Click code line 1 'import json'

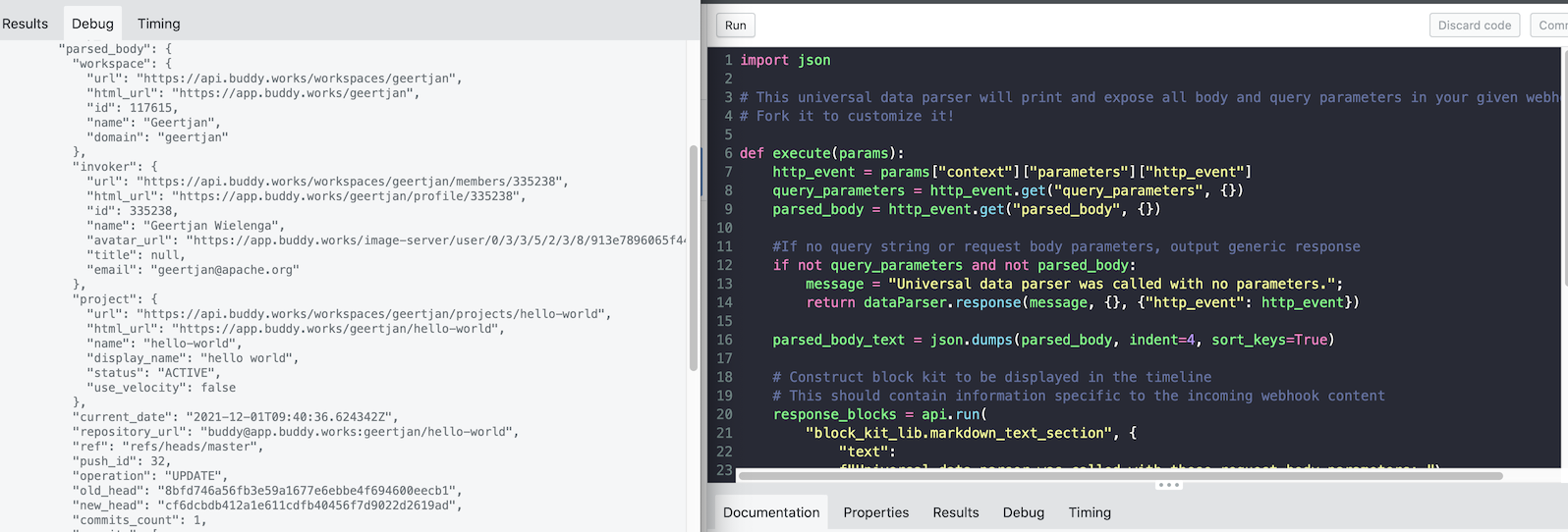(x=785, y=60)
